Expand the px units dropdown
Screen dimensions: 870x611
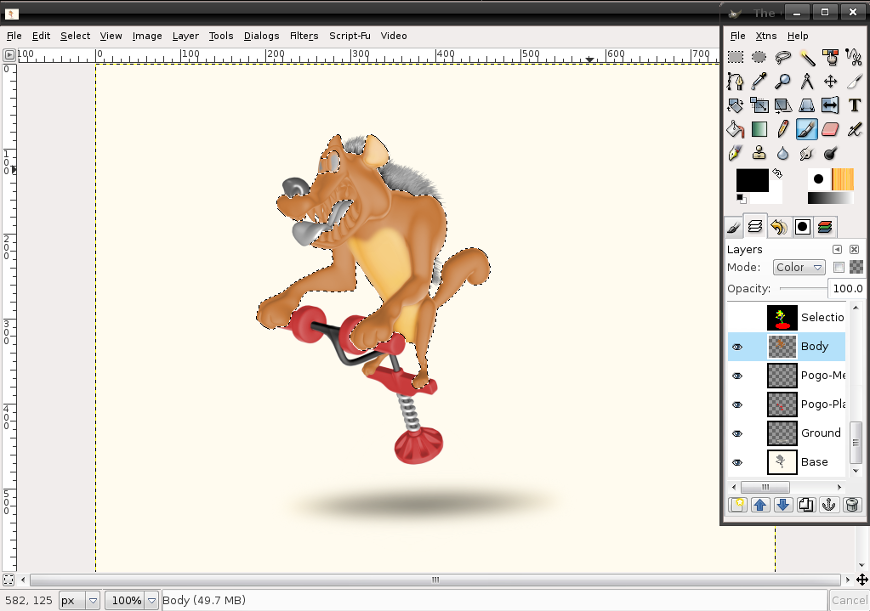tap(93, 601)
